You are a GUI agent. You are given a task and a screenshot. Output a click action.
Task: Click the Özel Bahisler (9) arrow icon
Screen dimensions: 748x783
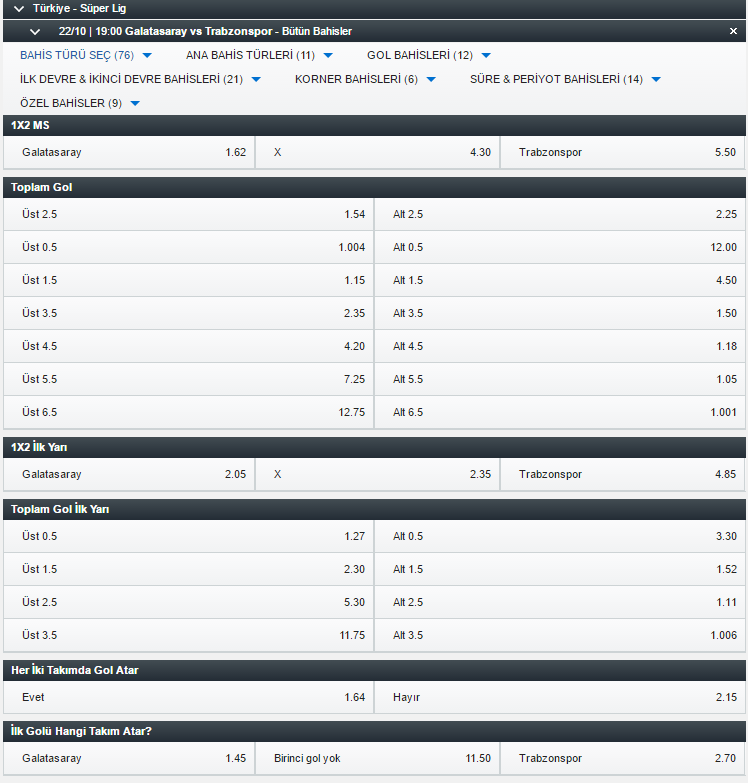(135, 103)
